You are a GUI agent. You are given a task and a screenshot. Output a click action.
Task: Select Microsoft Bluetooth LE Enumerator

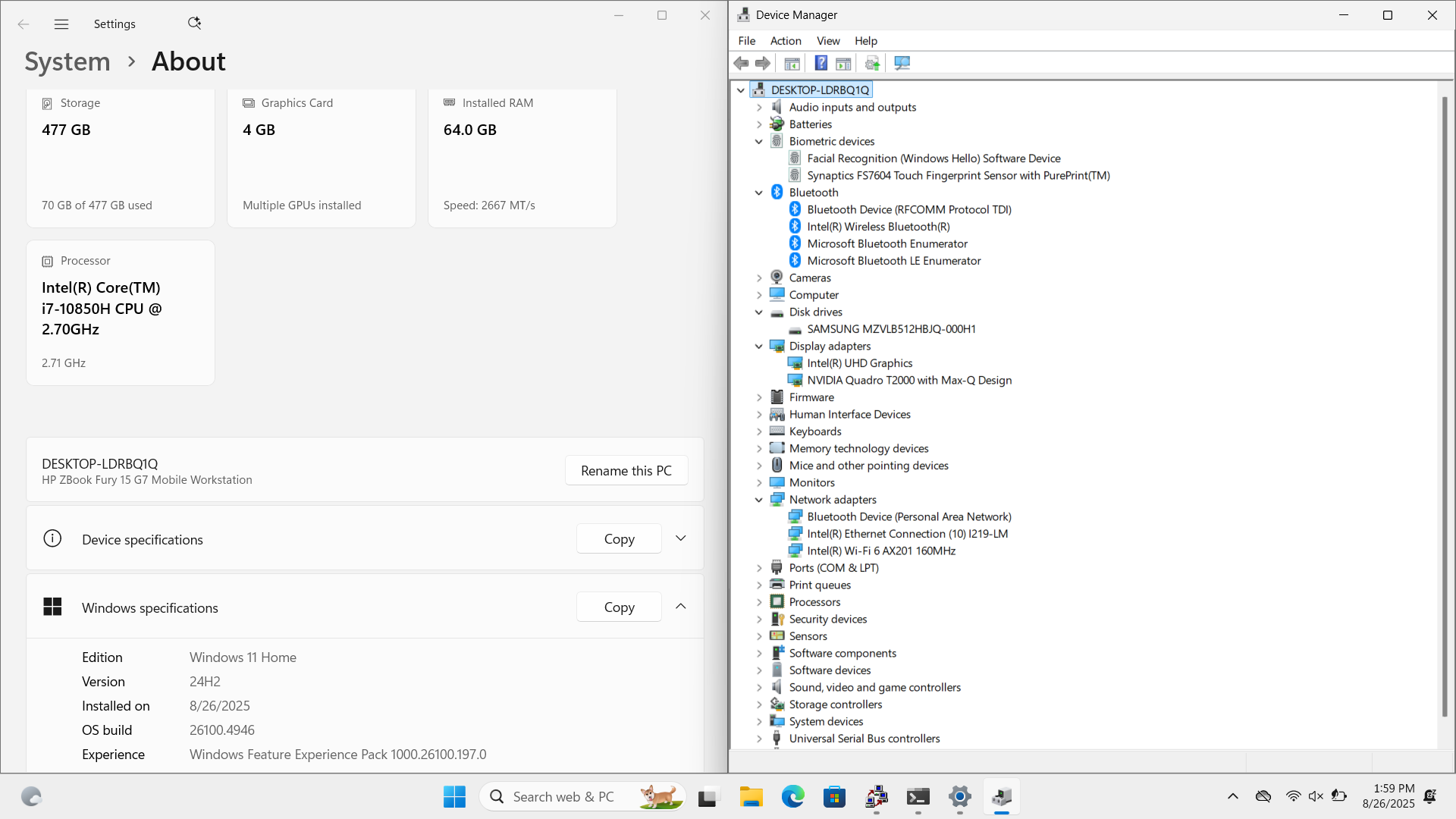(894, 261)
